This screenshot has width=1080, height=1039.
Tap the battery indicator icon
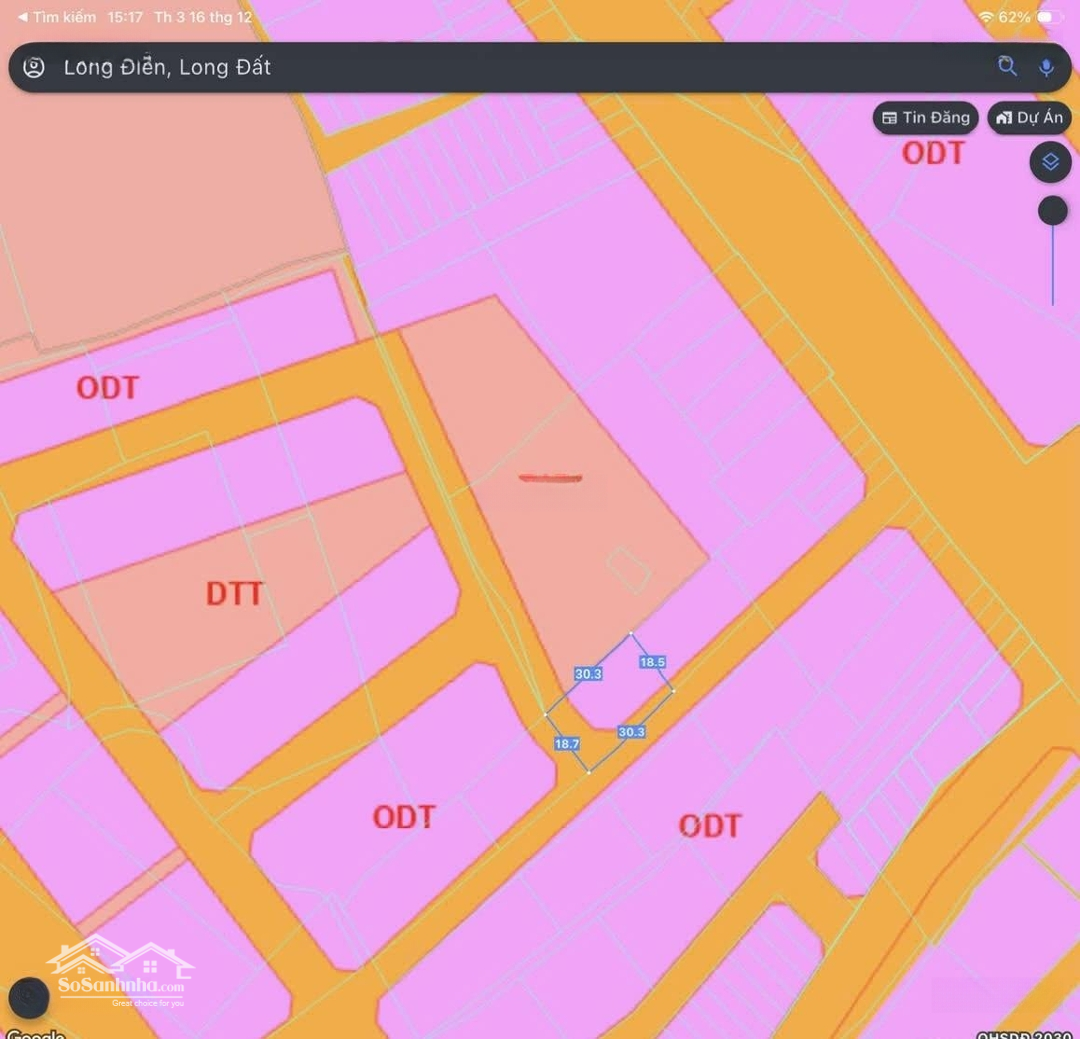1050,17
